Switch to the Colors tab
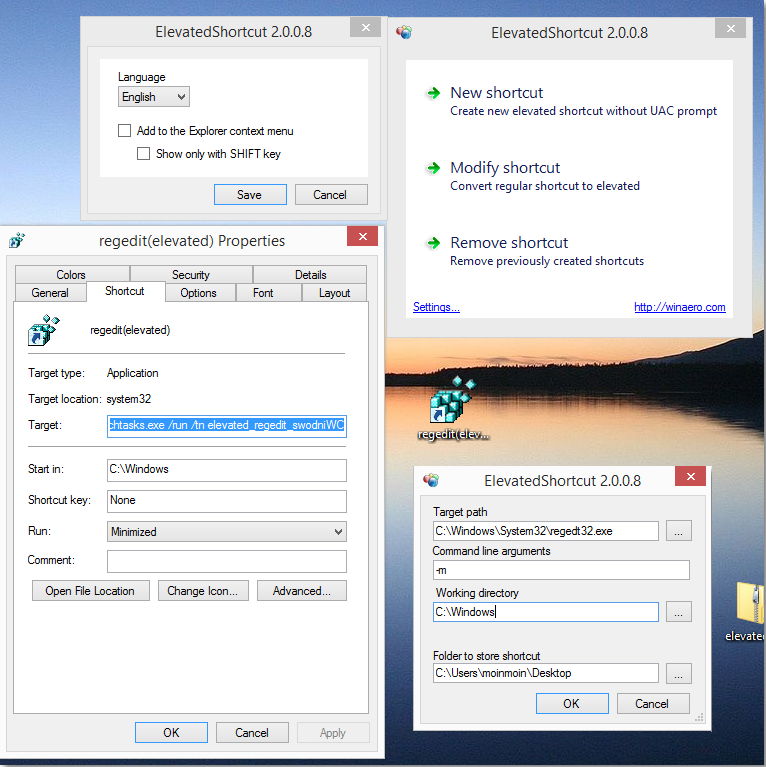The image size is (766, 767). coord(72,274)
